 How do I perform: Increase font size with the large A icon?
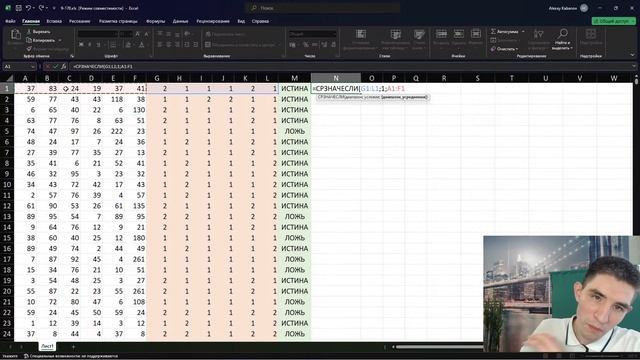[138, 34]
